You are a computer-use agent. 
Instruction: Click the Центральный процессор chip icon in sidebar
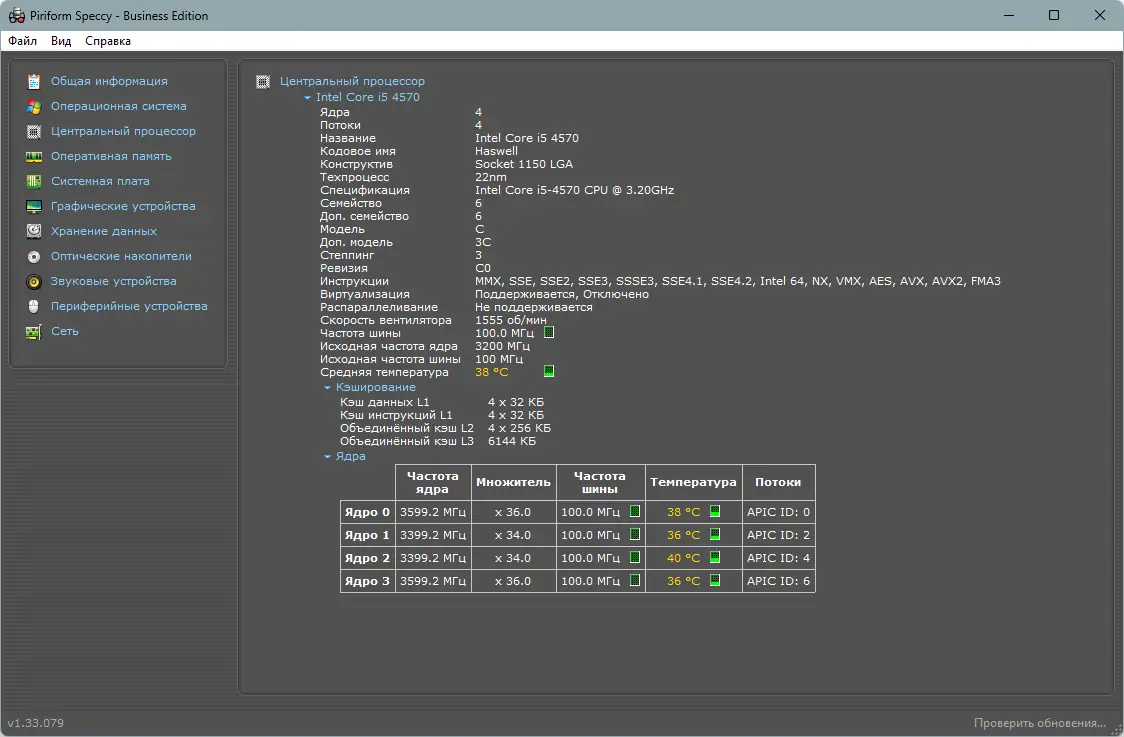coord(34,132)
